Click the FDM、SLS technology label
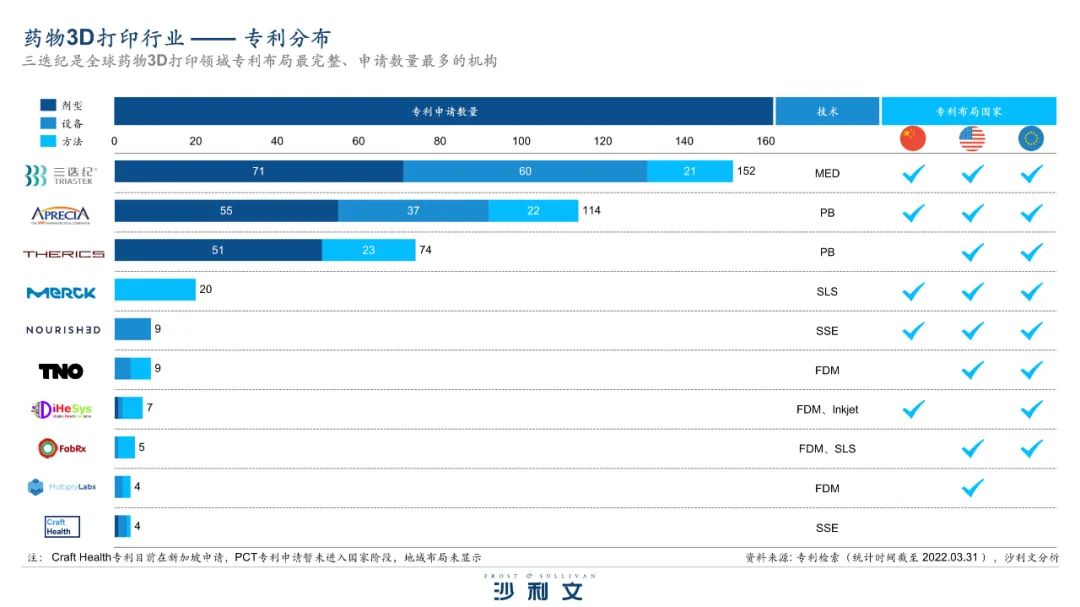Image resolution: width=1080 pixels, height=607 pixels. click(827, 449)
